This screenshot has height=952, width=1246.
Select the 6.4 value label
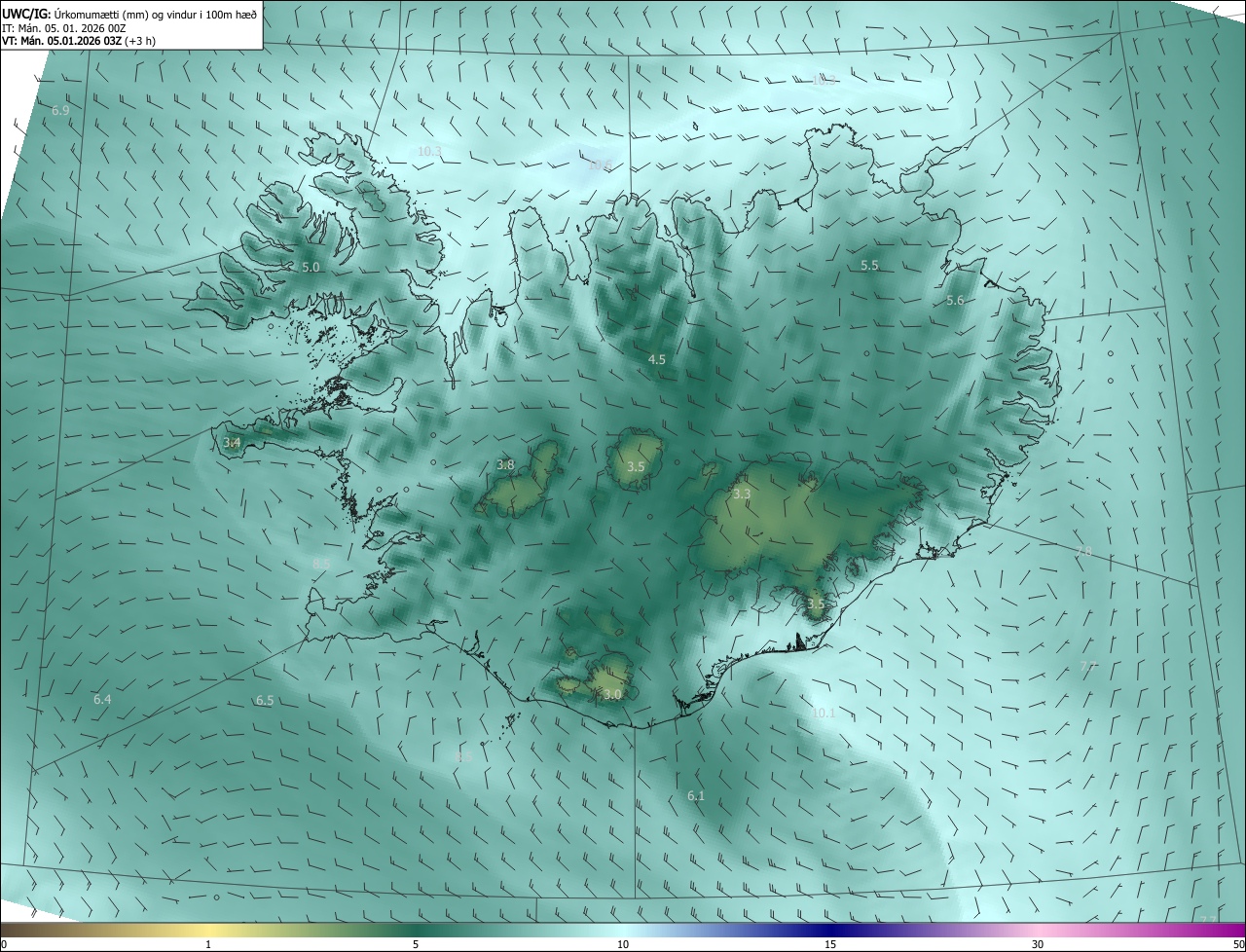tap(102, 700)
